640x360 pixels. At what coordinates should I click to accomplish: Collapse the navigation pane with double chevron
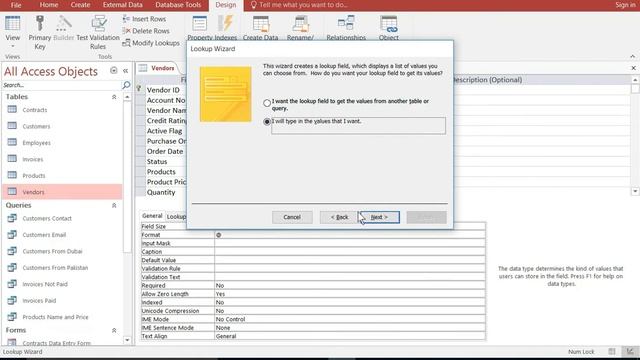tap(125, 71)
